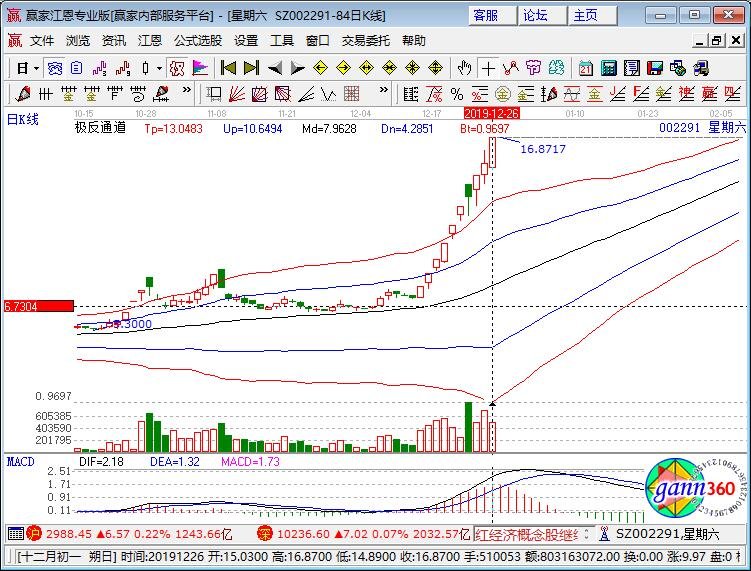Click the network globe windows icon
Viewport: 751px width, 571px height.
point(677,68)
